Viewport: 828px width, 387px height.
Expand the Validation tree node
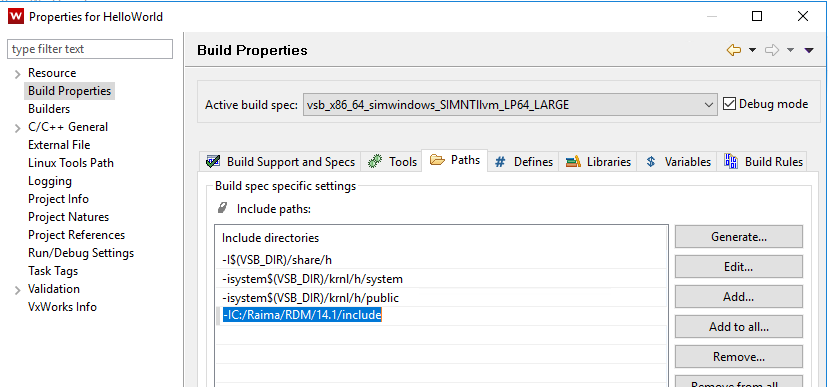point(17,290)
